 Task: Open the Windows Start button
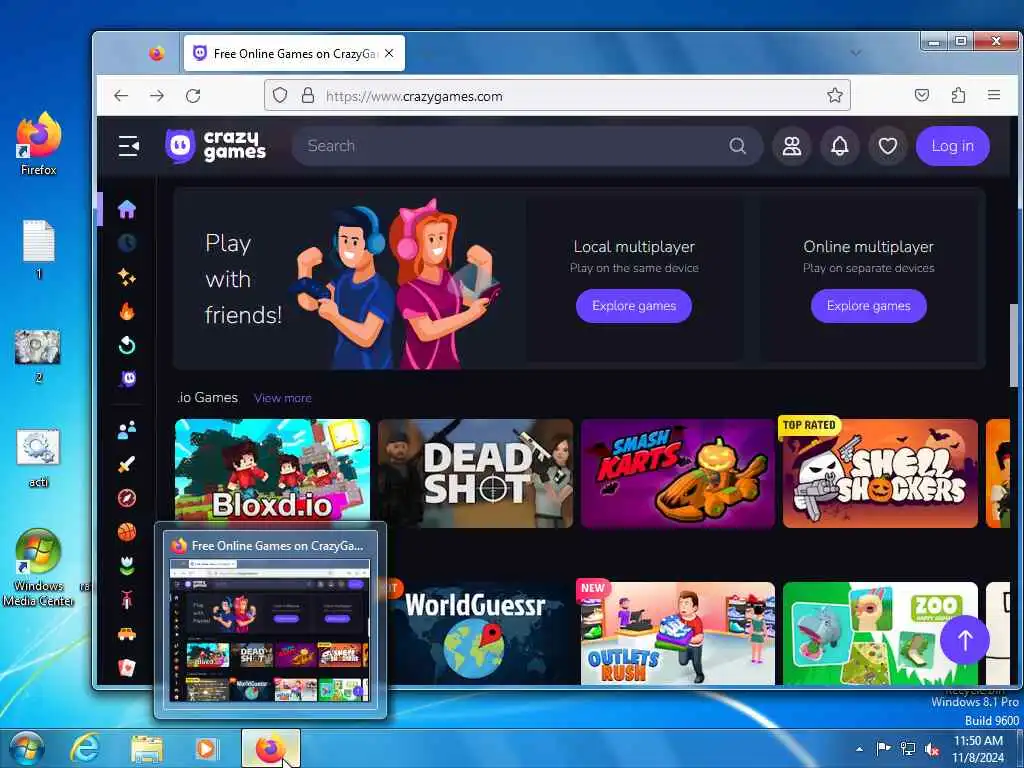[27, 749]
